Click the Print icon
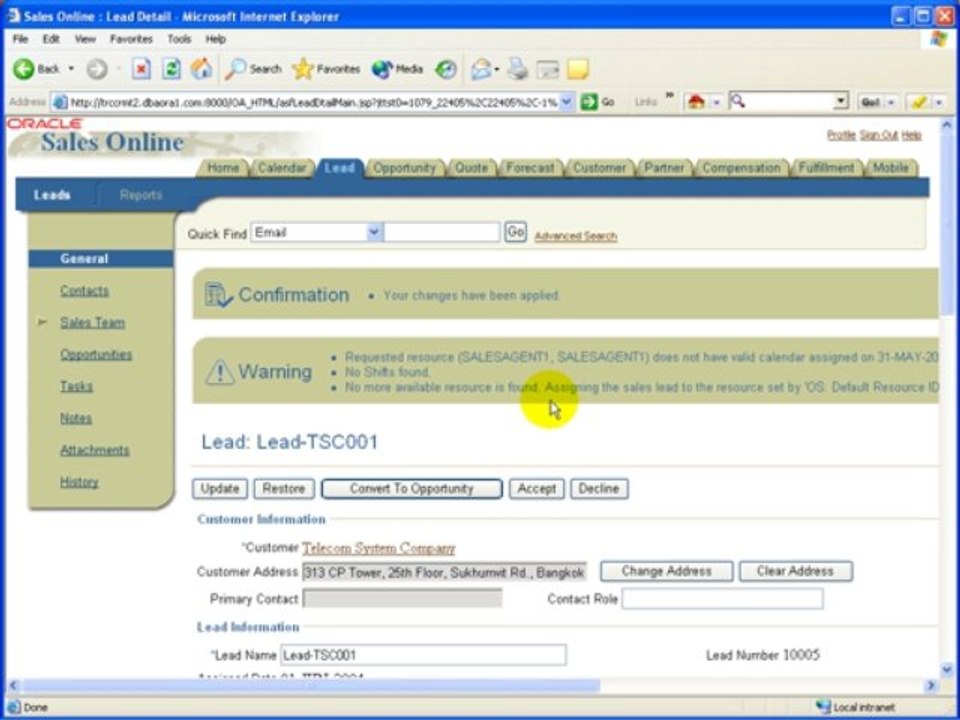960x720 pixels. [x=517, y=69]
